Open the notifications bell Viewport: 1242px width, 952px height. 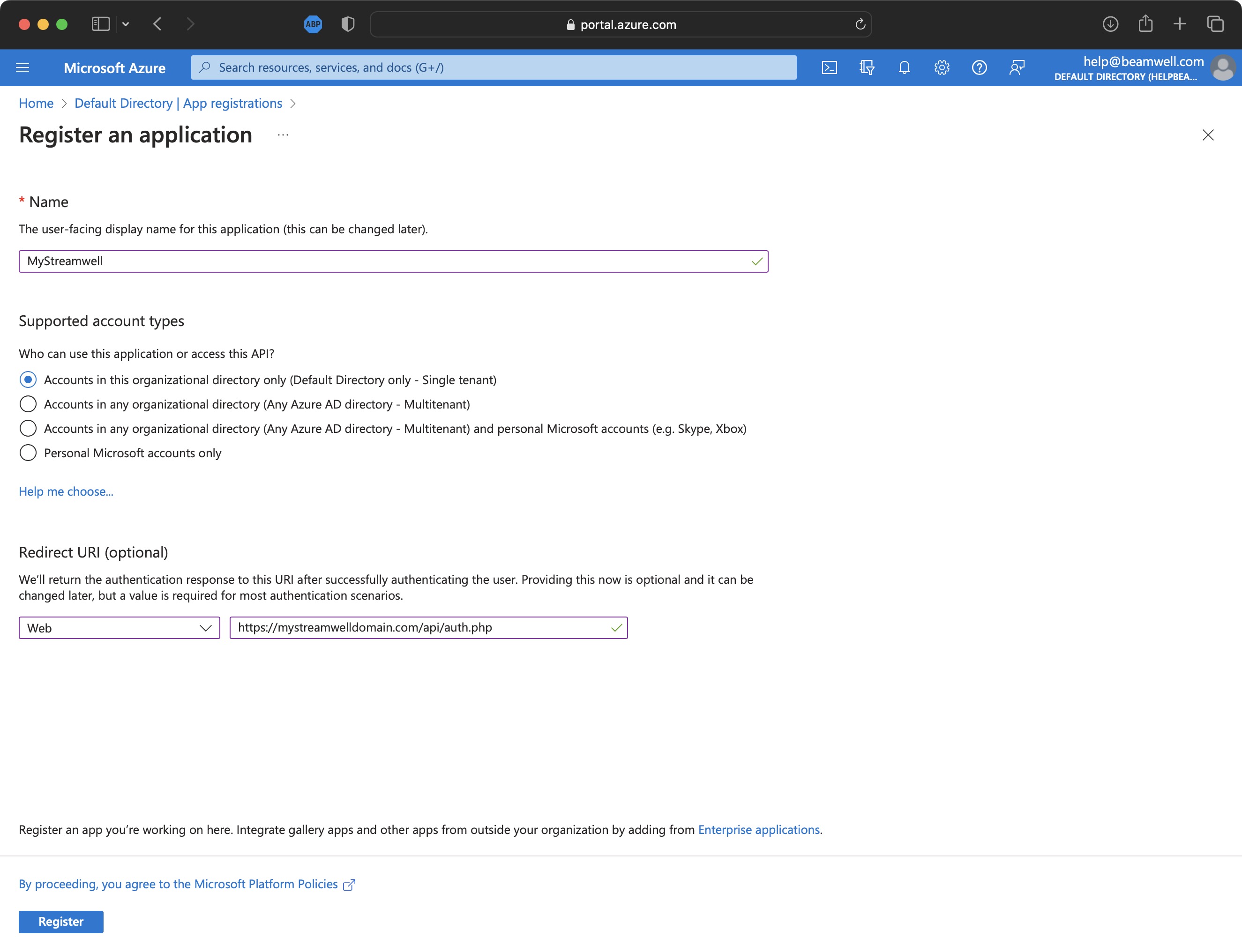point(904,68)
